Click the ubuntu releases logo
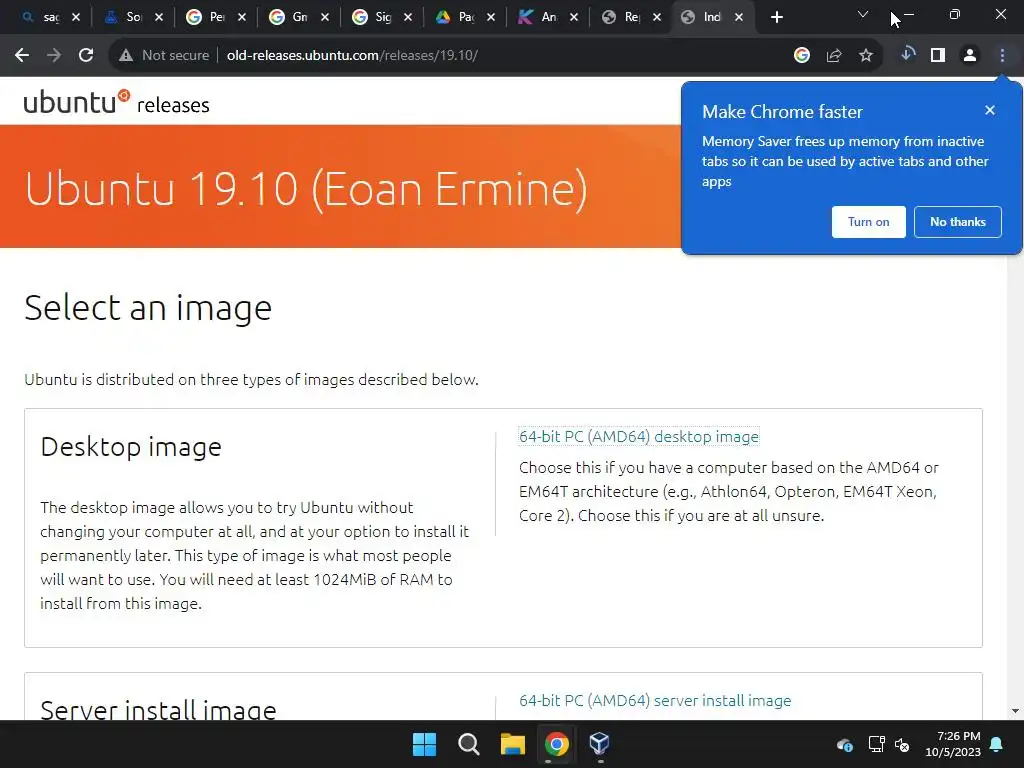The width and height of the screenshot is (1024, 768). [116, 103]
